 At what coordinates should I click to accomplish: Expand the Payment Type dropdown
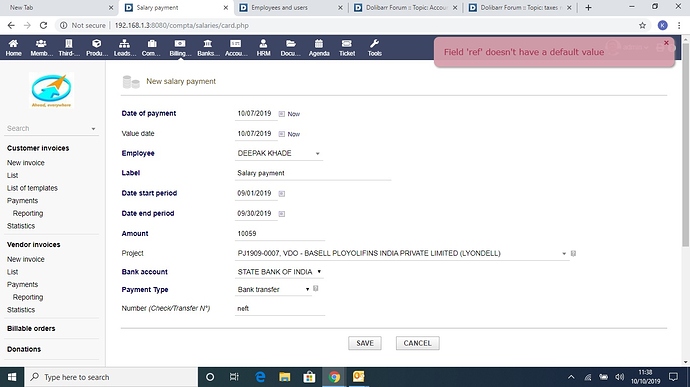click(273, 289)
